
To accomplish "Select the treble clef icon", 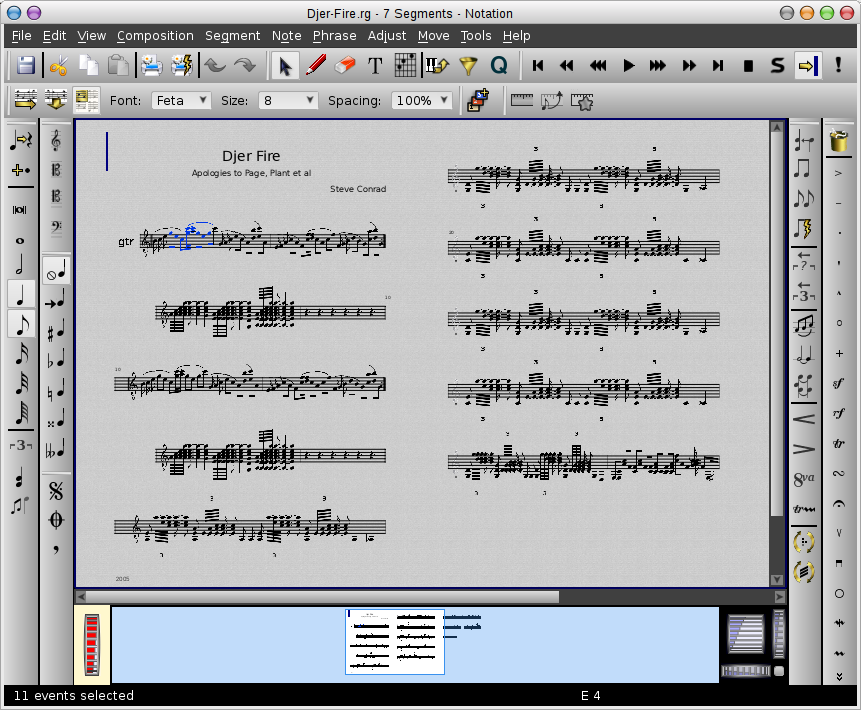I will tap(56, 141).
